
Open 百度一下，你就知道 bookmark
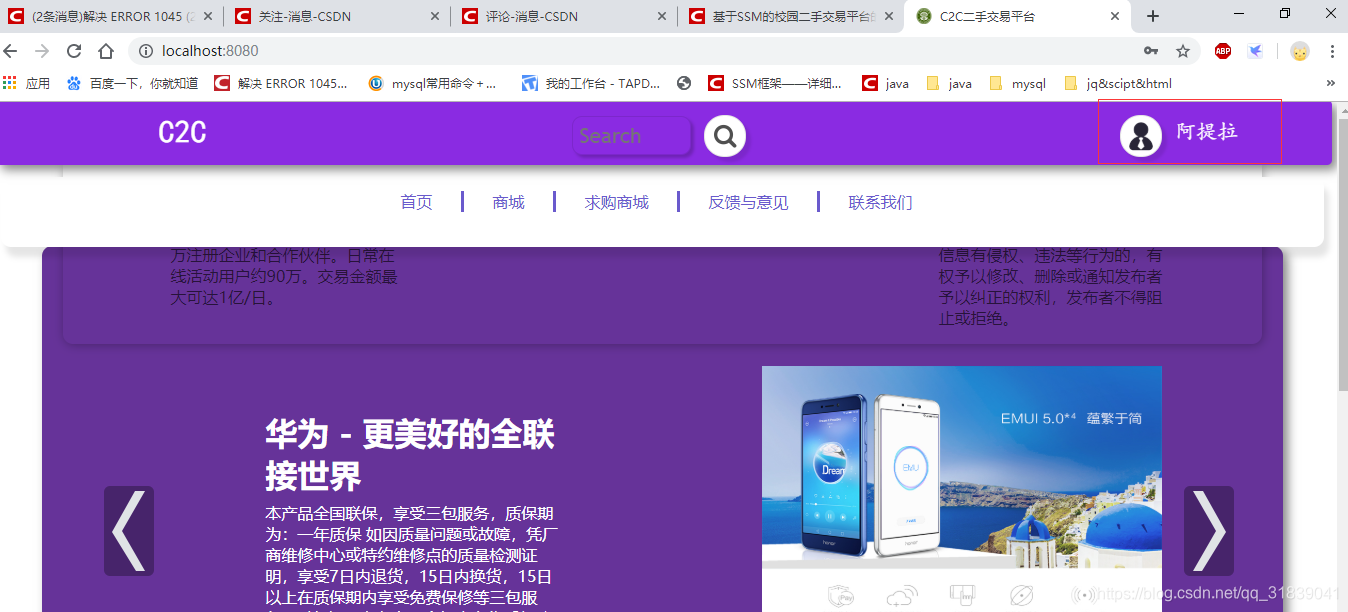pyautogui.click(x=133, y=83)
